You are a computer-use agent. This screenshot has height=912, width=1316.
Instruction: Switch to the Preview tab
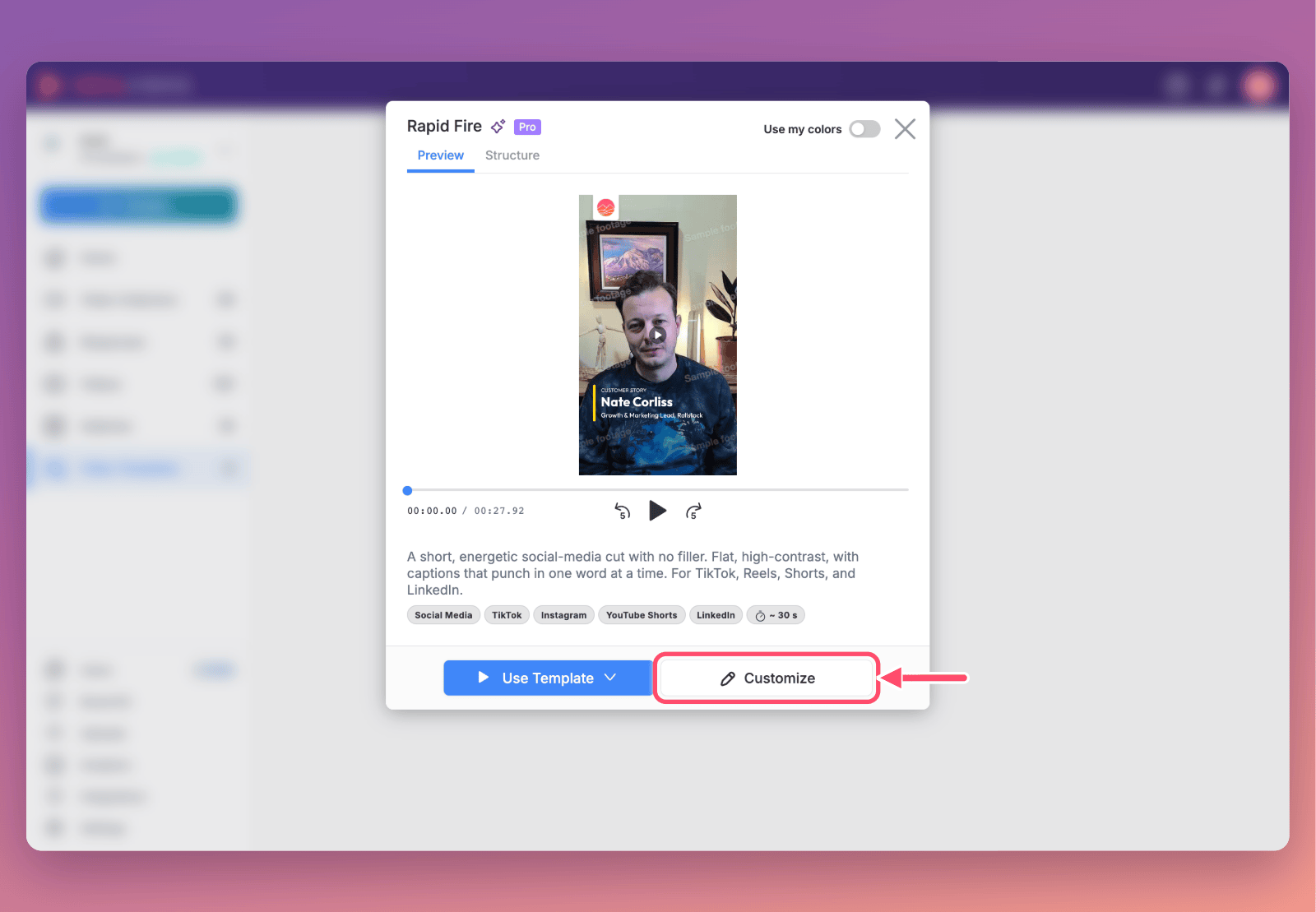[x=441, y=155]
